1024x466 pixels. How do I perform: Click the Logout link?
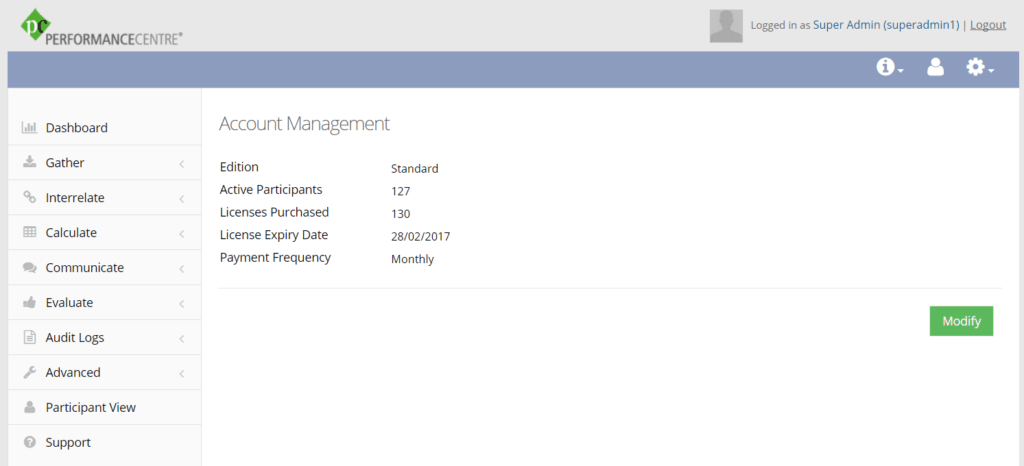[988, 25]
